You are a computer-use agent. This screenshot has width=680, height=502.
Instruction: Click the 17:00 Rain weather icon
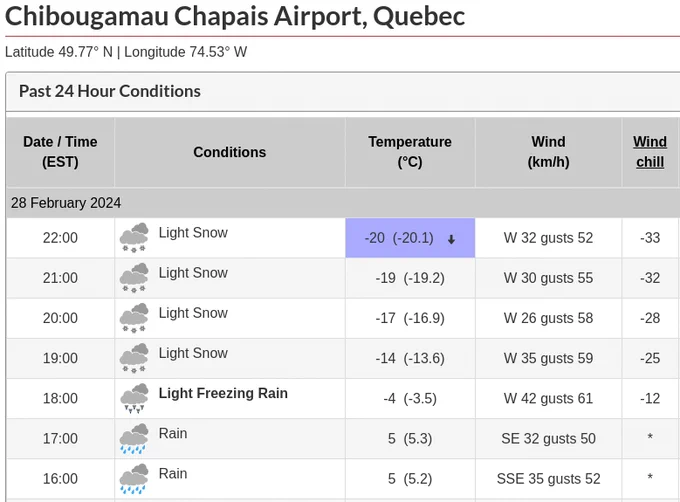(x=134, y=439)
